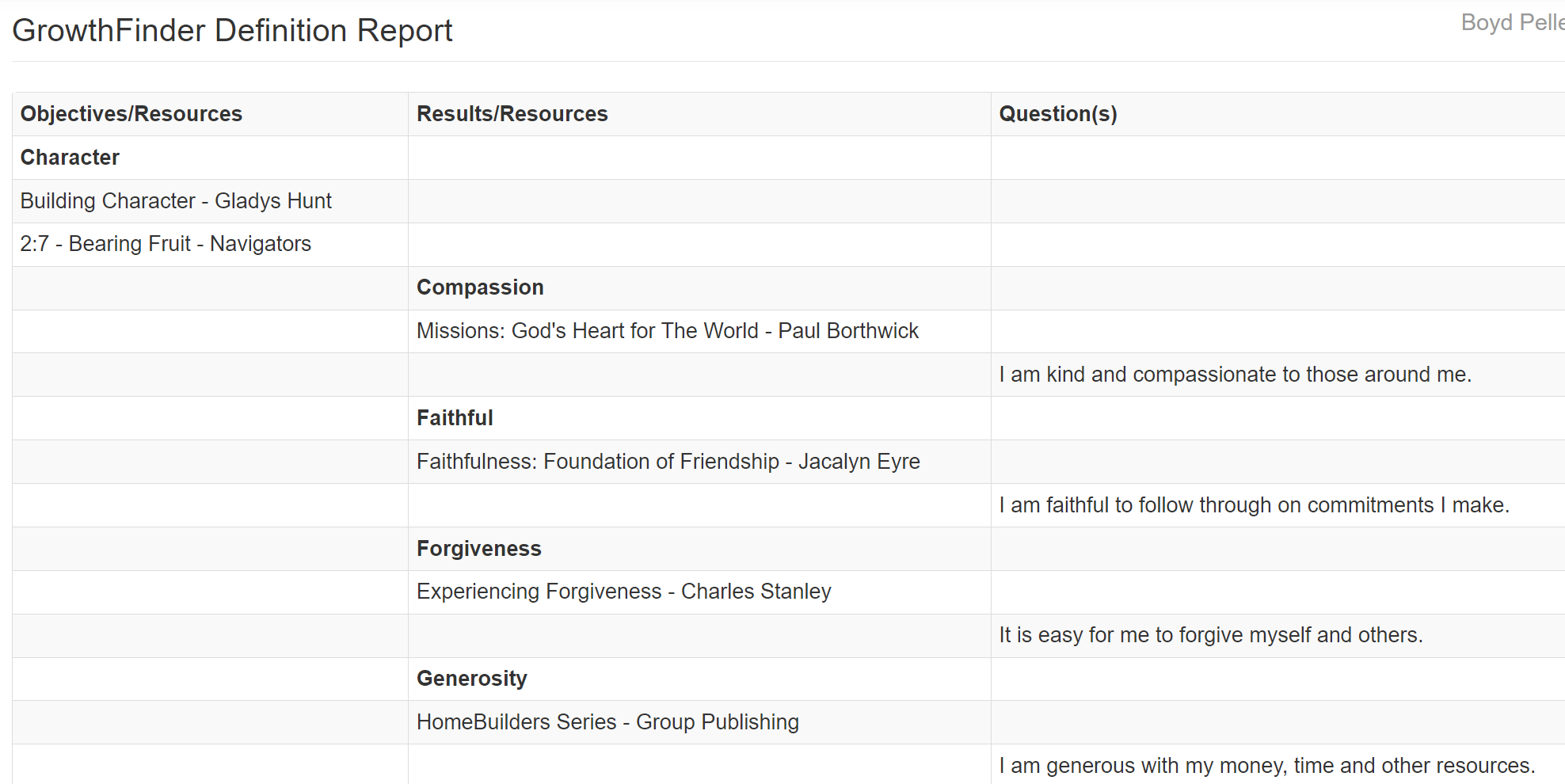Select the Compassion result heading
This screenshot has height=784, width=1565.
pos(480,287)
